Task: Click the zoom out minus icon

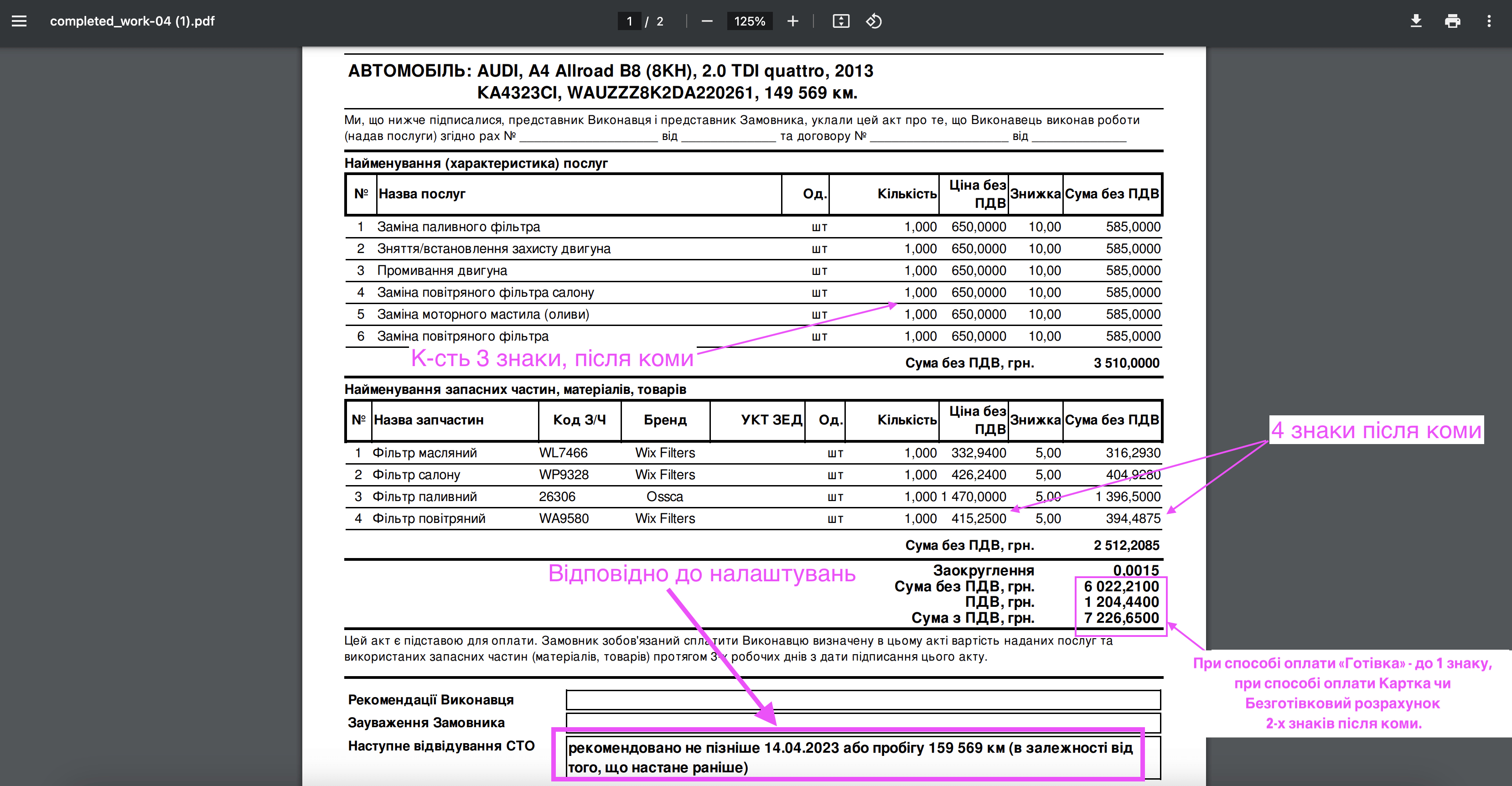Action: pyautogui.click(x=707, y=21)
